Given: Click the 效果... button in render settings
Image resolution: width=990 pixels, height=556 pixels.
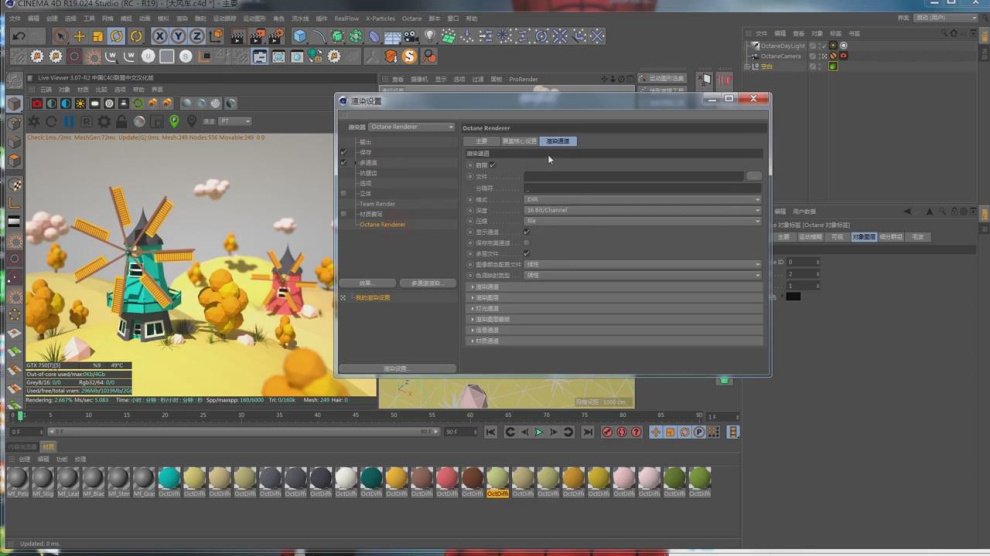Looking at the screenshot, I should point(367,283).
